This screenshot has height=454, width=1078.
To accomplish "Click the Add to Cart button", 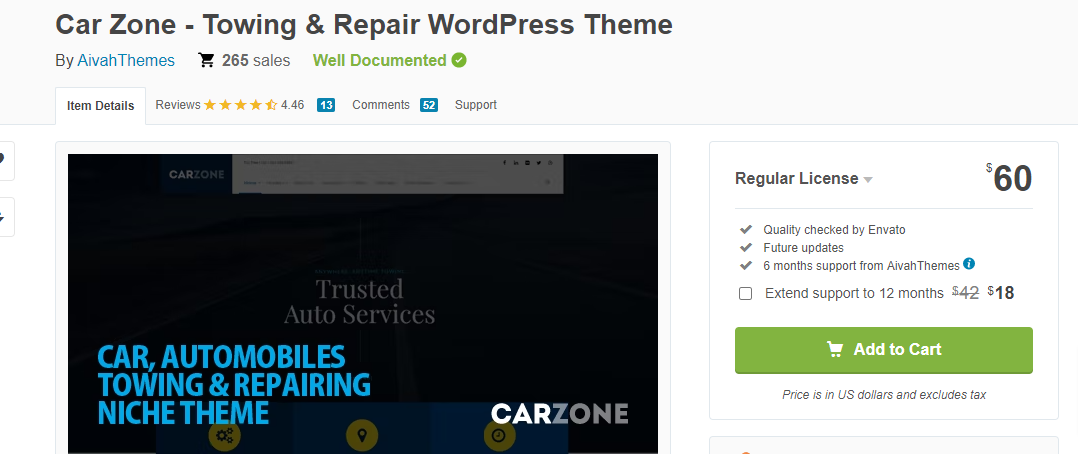I will click(883, 350).
